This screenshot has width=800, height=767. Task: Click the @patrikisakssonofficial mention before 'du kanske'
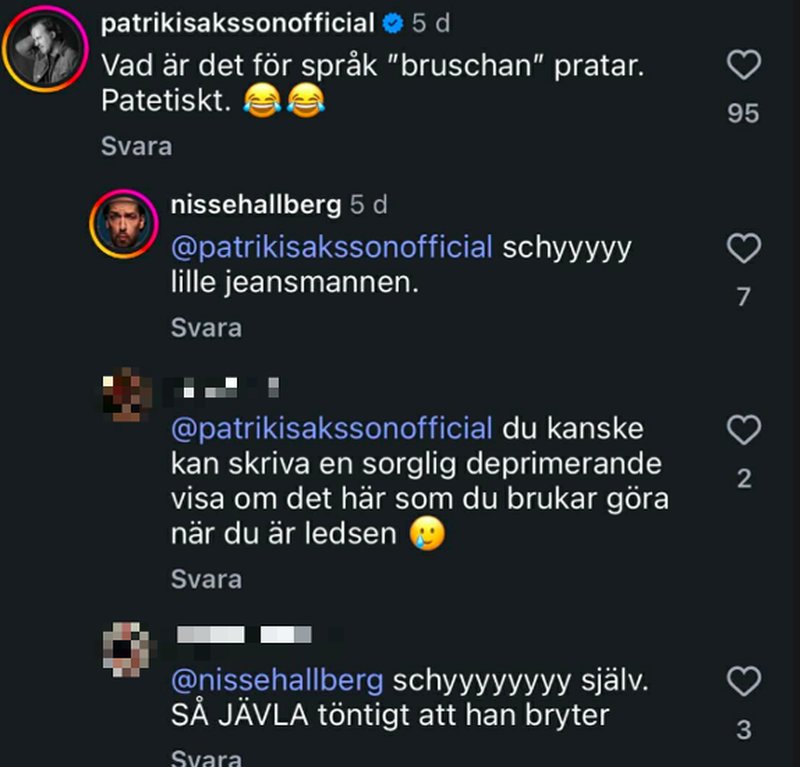click(332, 429)
